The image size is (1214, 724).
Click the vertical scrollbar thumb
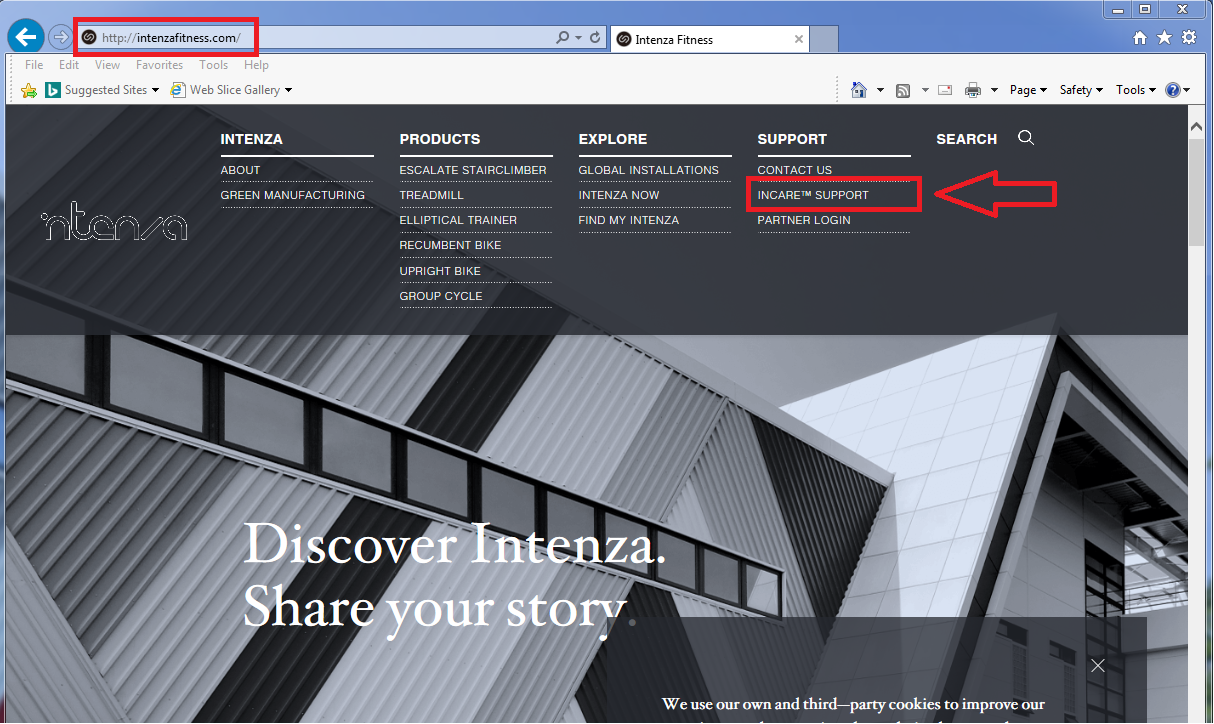click(x=1197, y=191)
